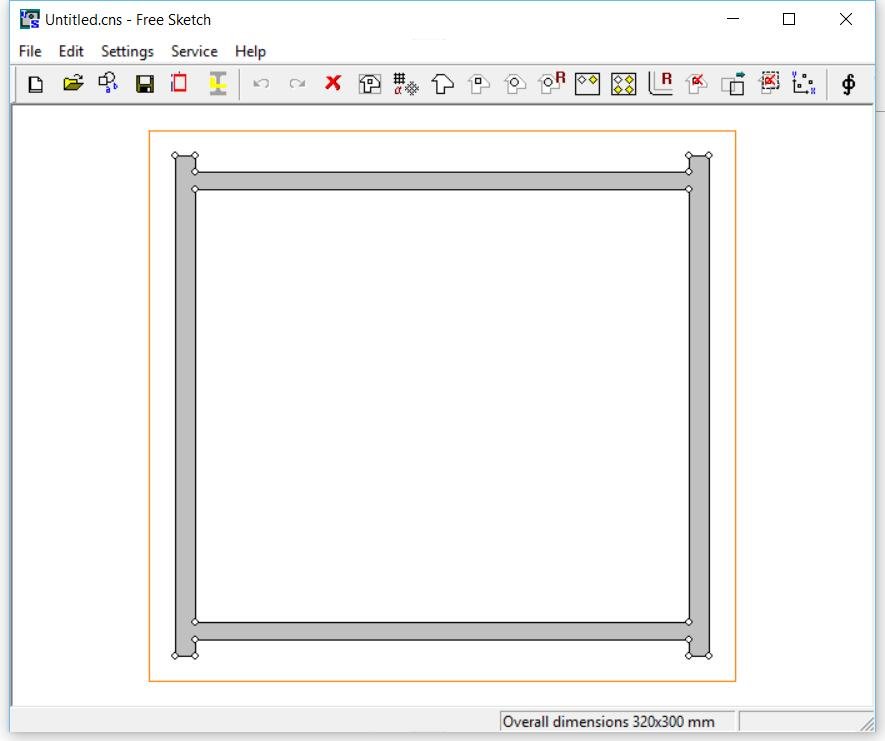Click the grid settings icon with alpha
The height and width of the screenshot is (741, 885).
pos(406,84)
